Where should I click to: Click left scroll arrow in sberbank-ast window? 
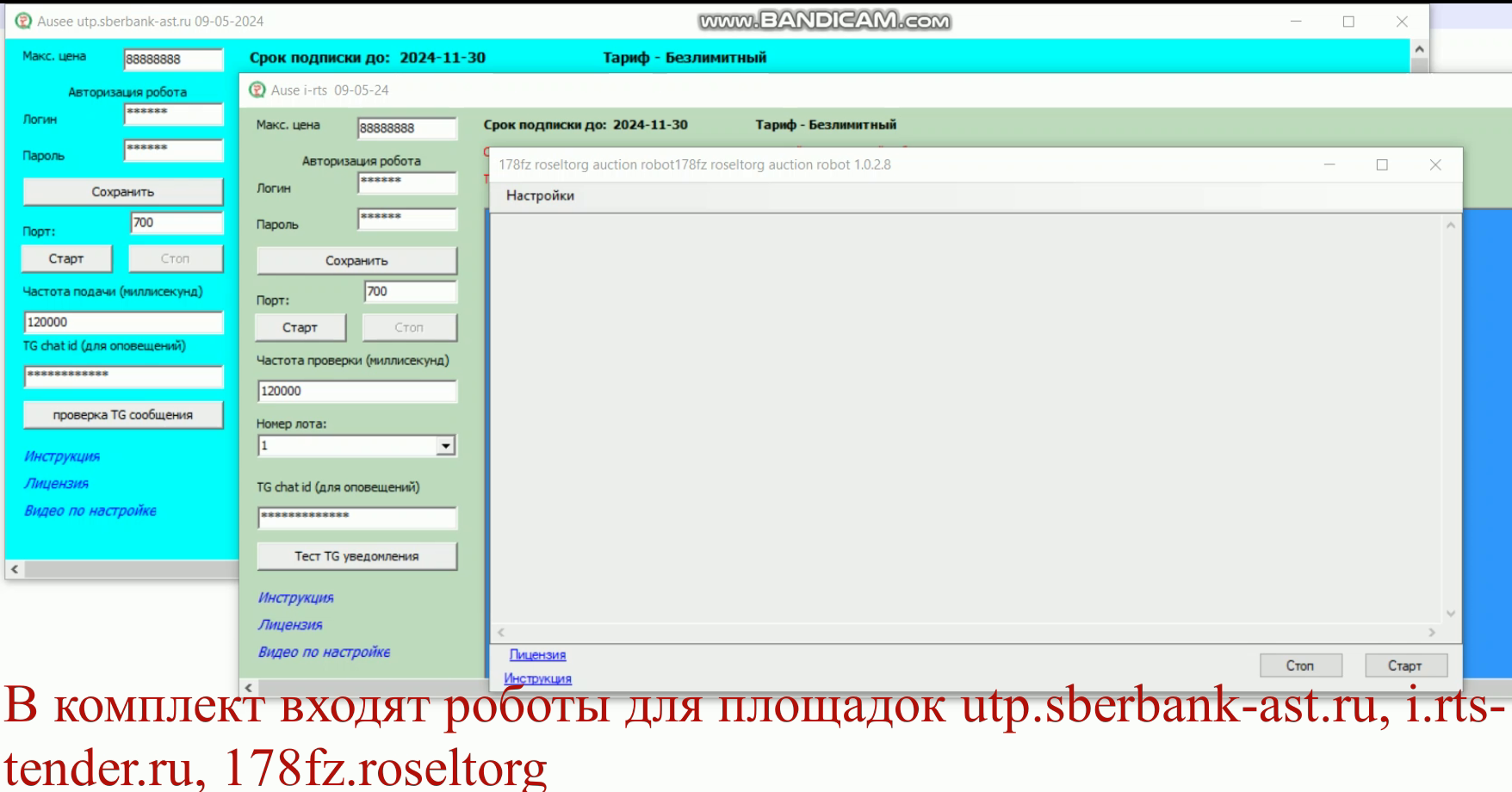(x=13, y=569)
